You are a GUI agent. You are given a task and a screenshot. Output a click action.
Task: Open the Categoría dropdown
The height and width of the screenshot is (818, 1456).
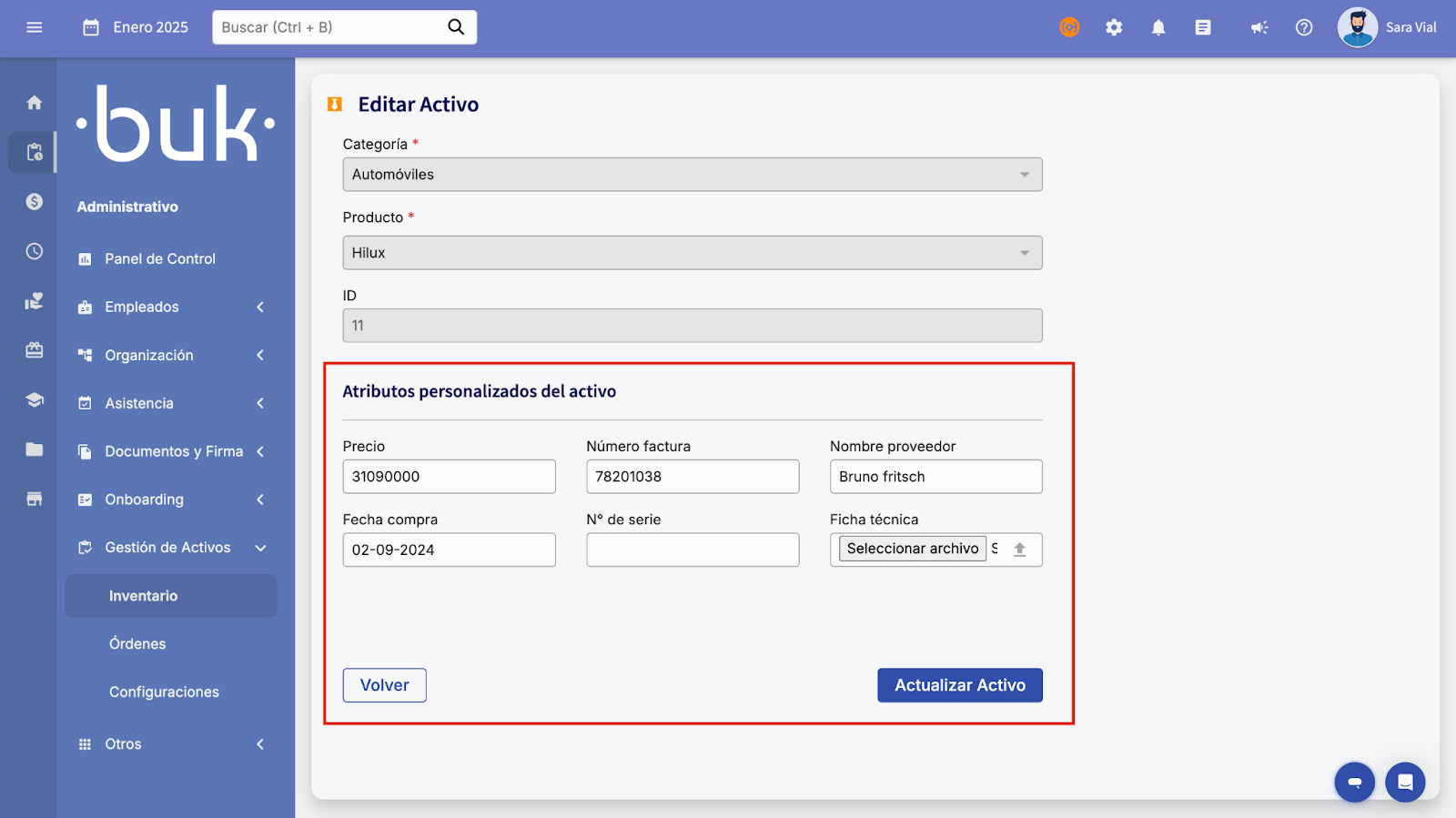(x=692, y=175)
